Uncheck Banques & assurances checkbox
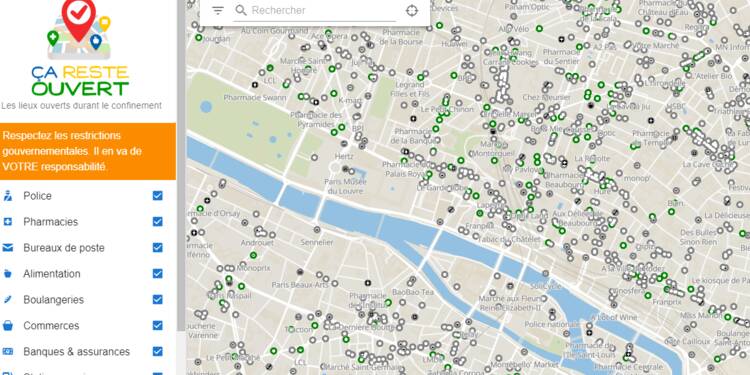This screenshot has height=375, width=750. 157,352
